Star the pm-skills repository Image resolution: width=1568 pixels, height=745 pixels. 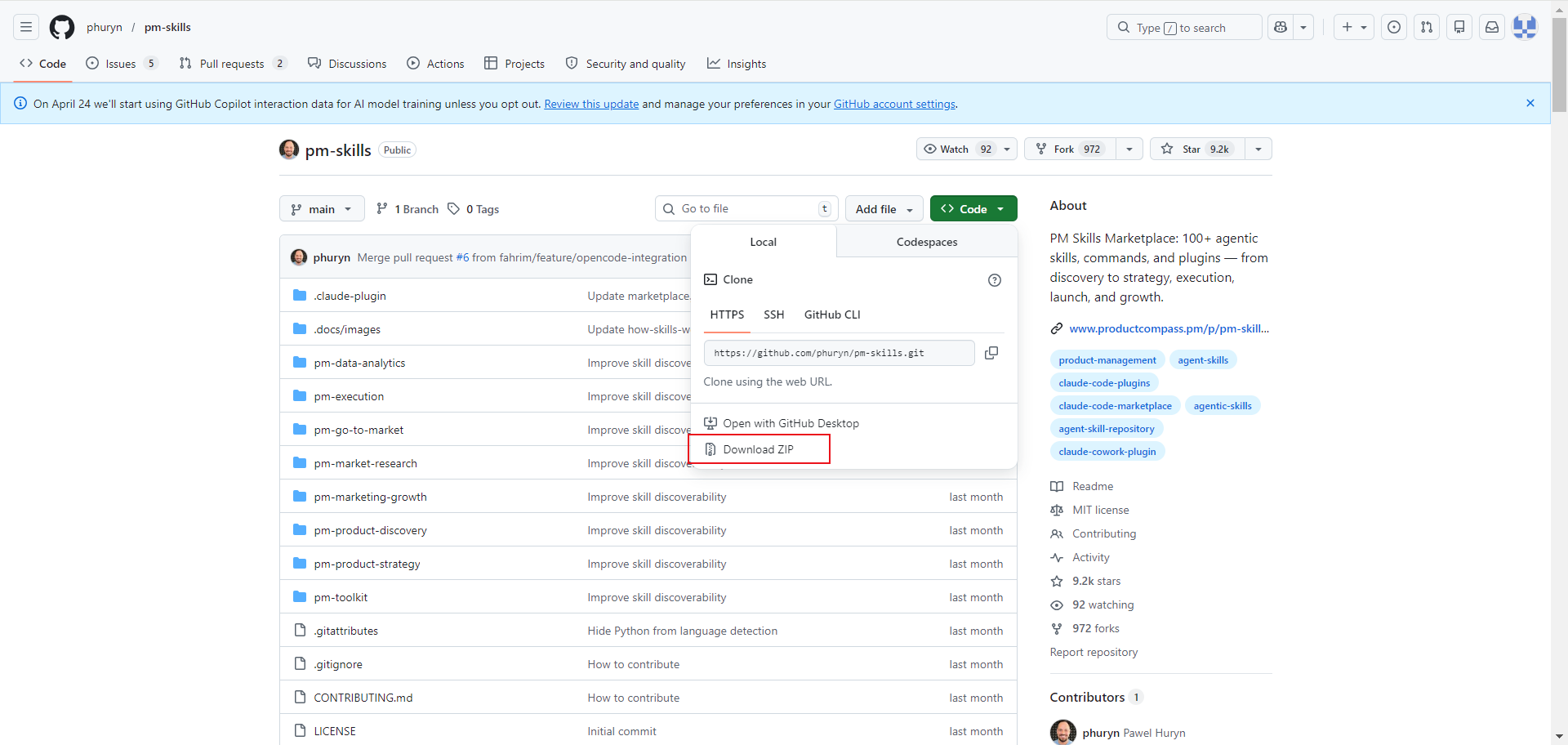point(1197,149)
